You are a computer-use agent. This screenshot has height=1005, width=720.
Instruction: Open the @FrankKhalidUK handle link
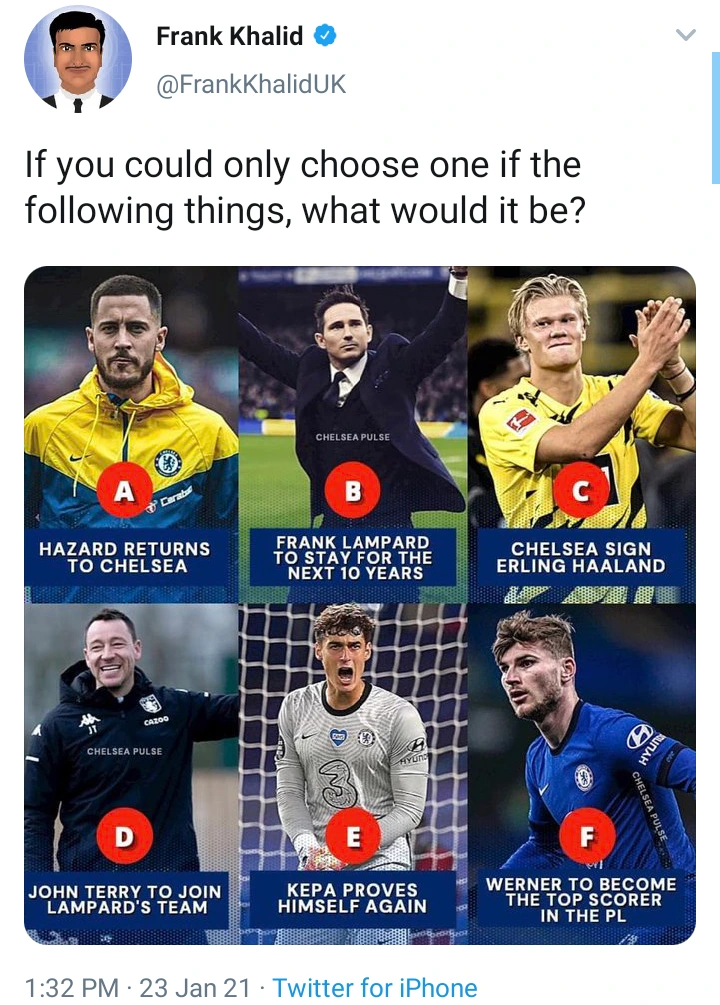(x=251, y=84)
